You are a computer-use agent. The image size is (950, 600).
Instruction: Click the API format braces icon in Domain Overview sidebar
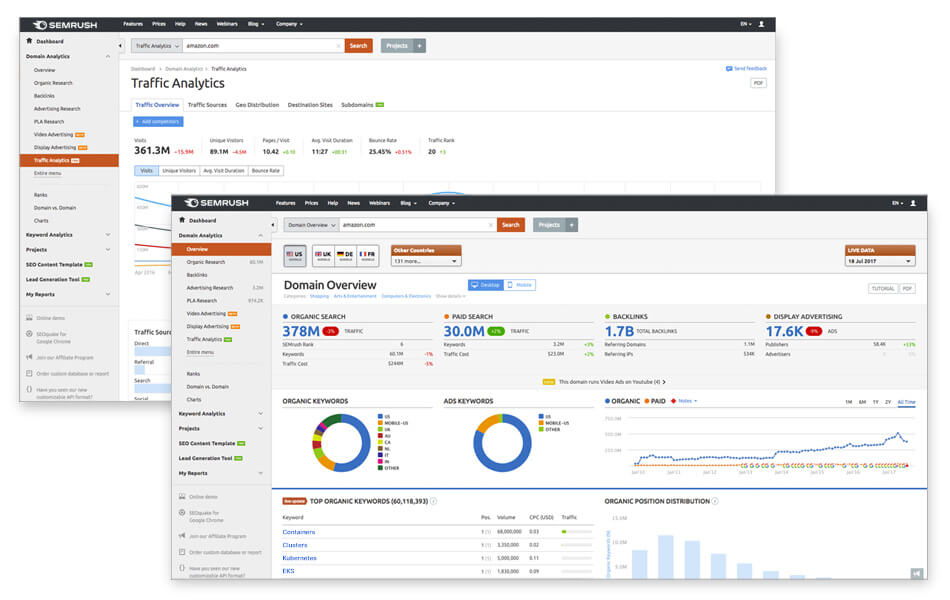[x=182, y=568]
